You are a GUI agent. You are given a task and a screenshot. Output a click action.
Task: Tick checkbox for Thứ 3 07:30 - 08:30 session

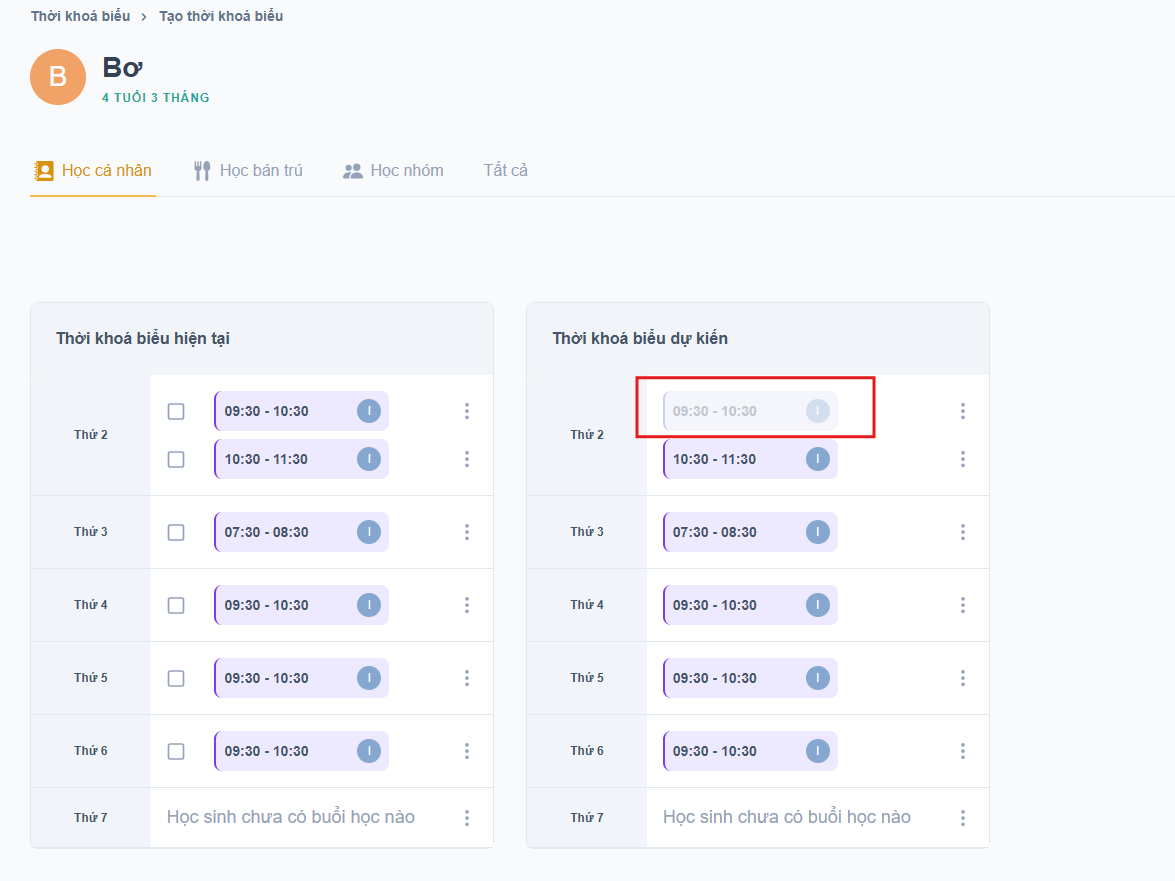tap(176, 532)
